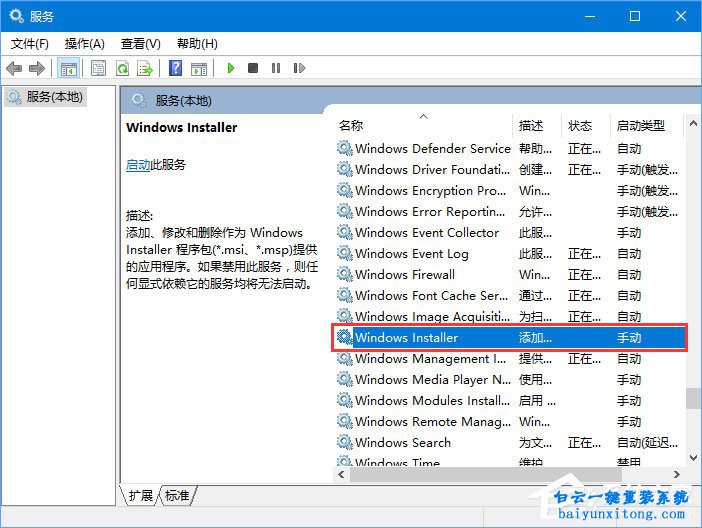This screenshot has width=702, height=528.
Task: Open the 操作(A) menu
Action: tap(85, 44)
